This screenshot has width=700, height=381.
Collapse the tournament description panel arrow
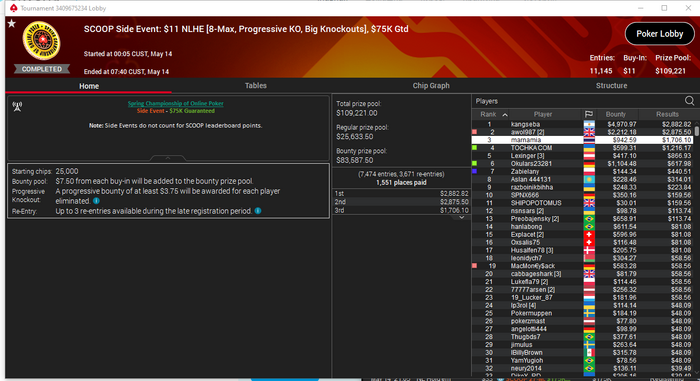168,158
